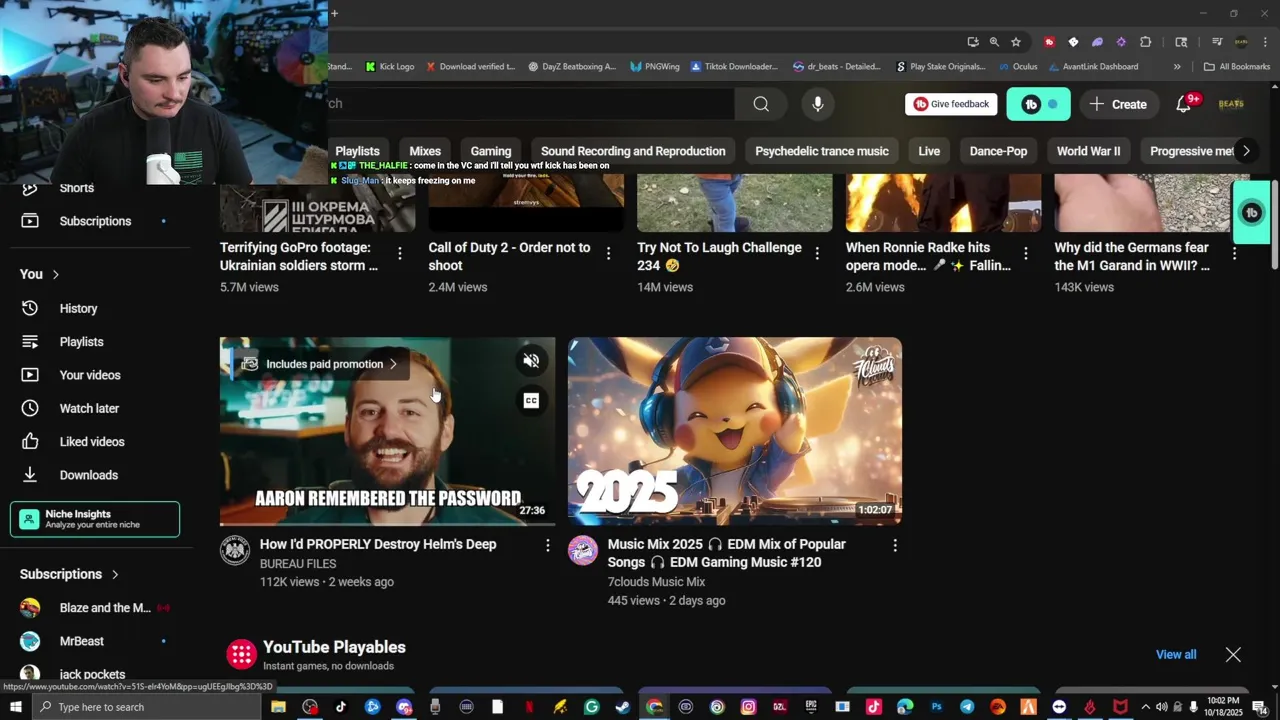Select the Psychedelic trance music chip

(x=822, y=151)
